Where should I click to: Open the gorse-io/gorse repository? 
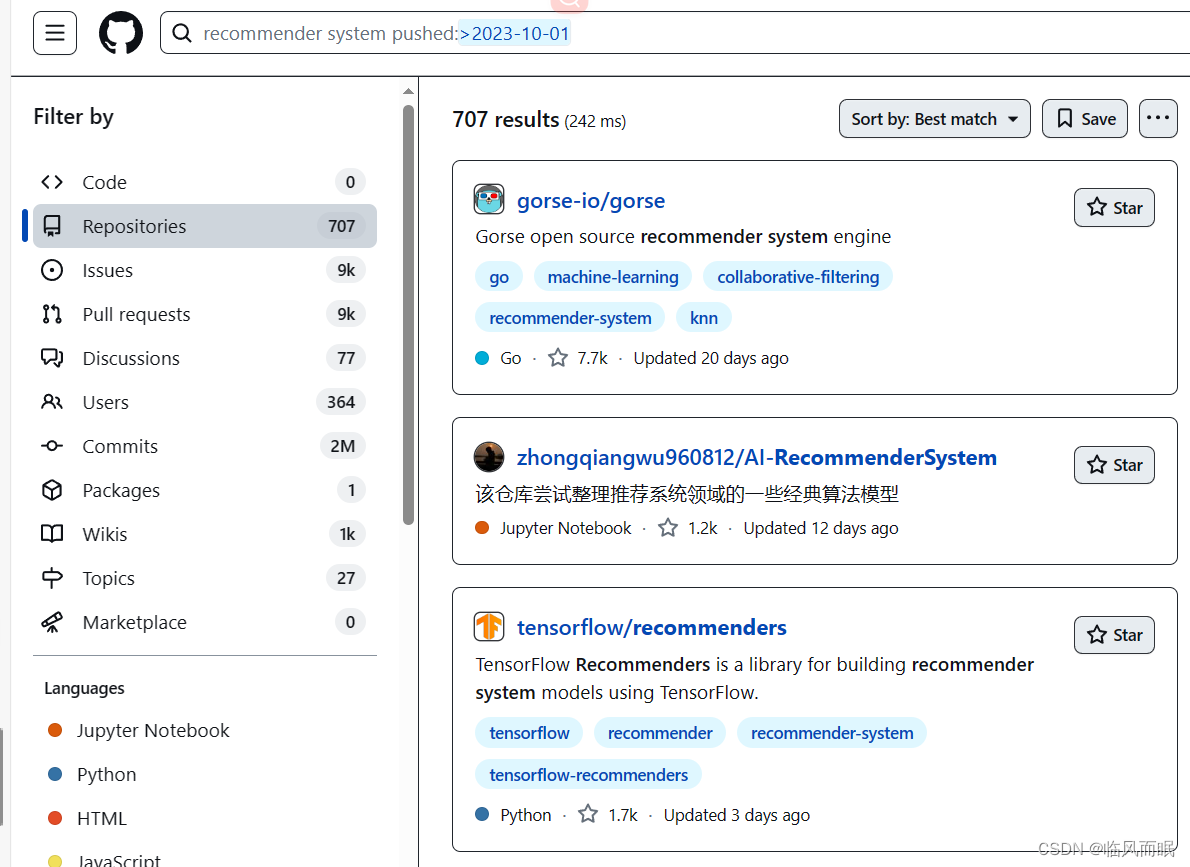coord(590,200)
